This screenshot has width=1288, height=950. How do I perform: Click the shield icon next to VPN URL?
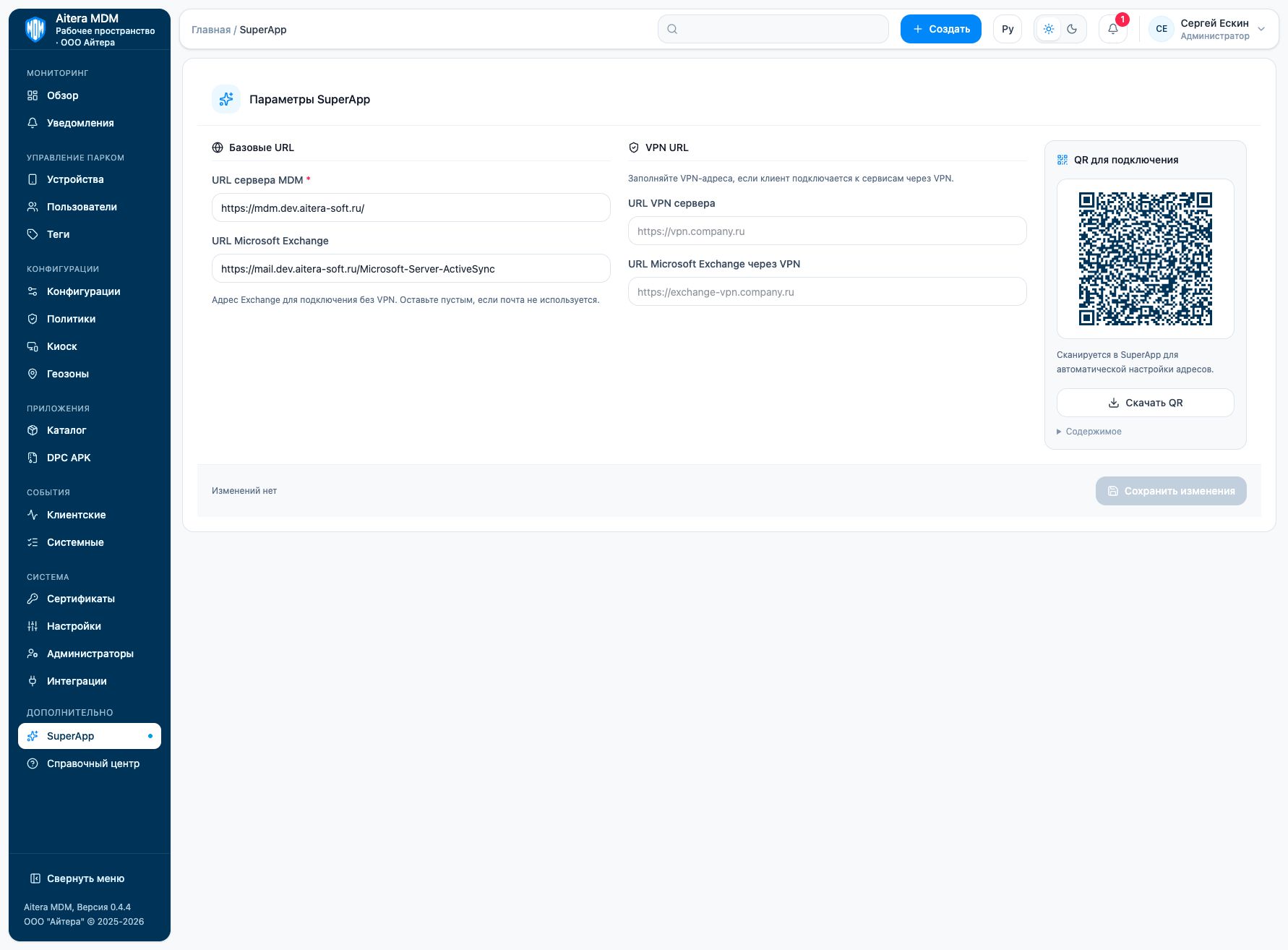pyautogui.click(x=634, y=147)
